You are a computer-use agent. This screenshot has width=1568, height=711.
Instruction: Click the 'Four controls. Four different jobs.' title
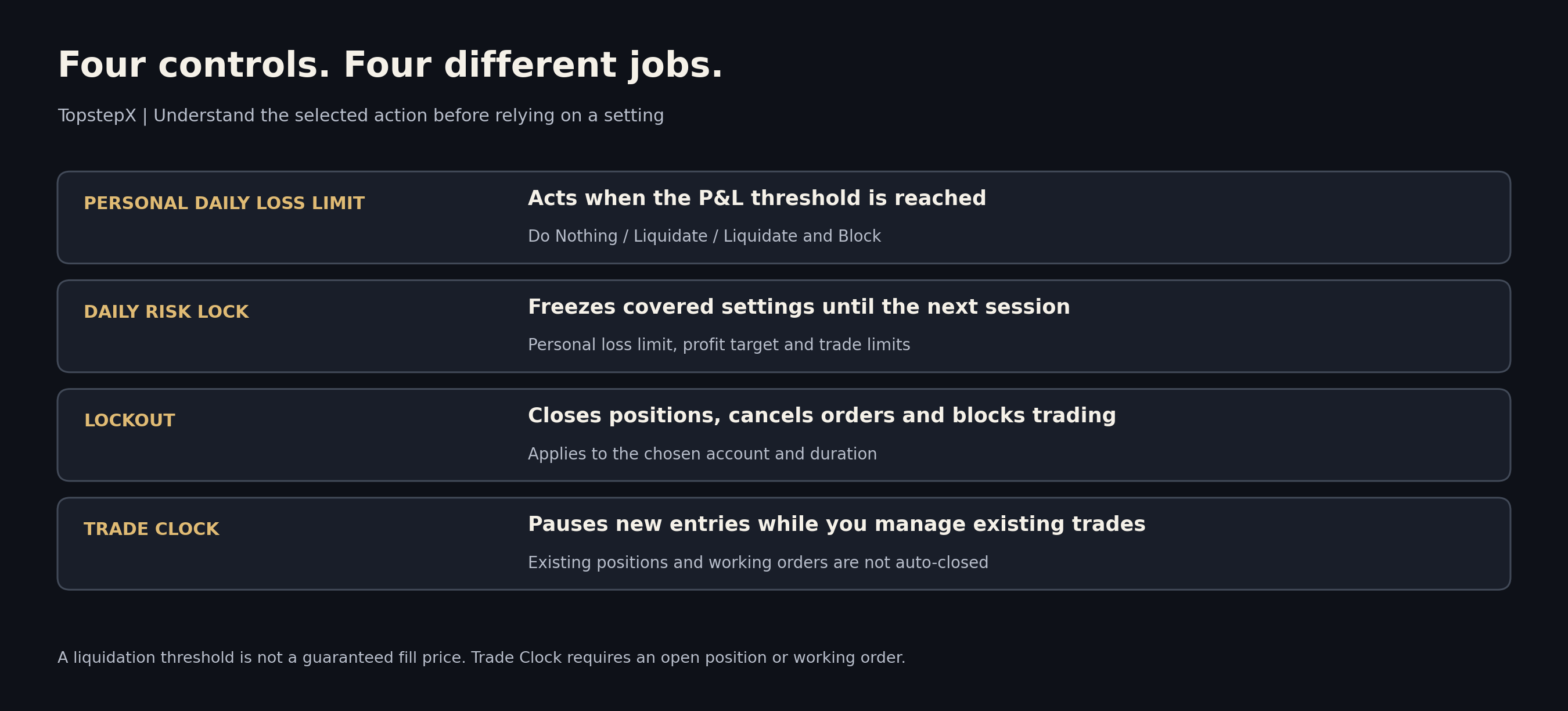390,66
